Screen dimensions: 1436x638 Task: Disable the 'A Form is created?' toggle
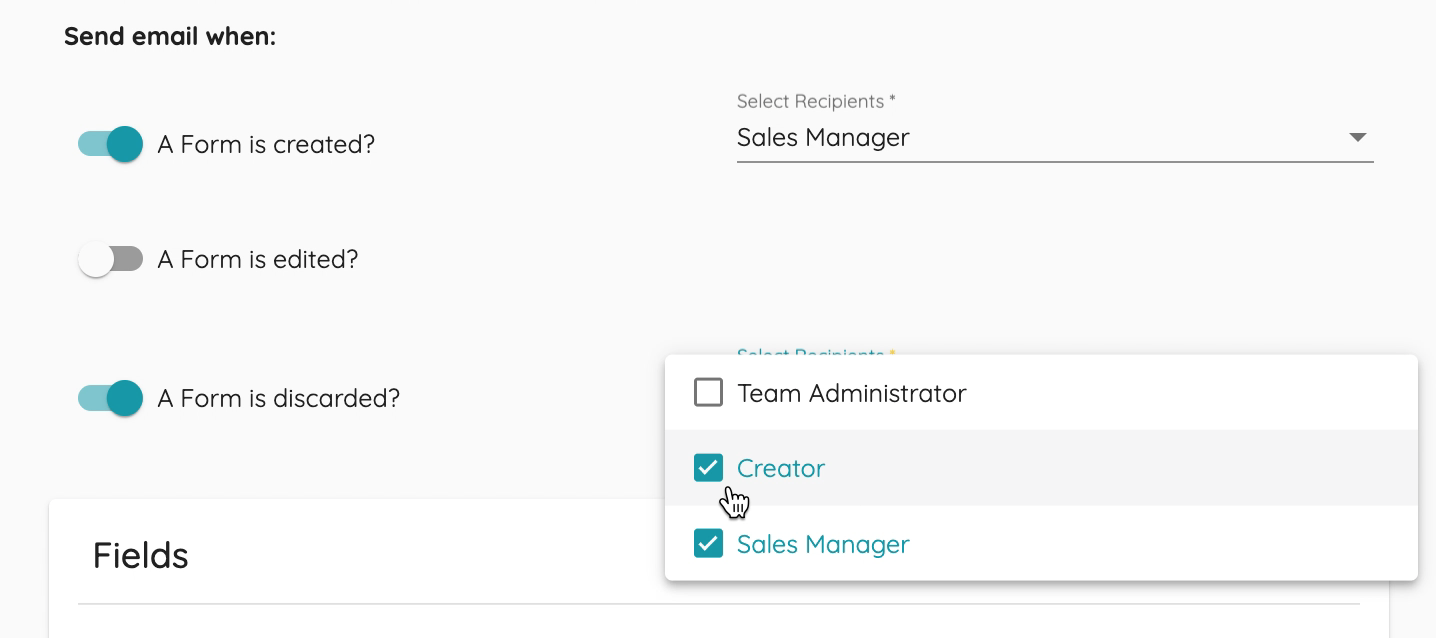tap(110, 144)
